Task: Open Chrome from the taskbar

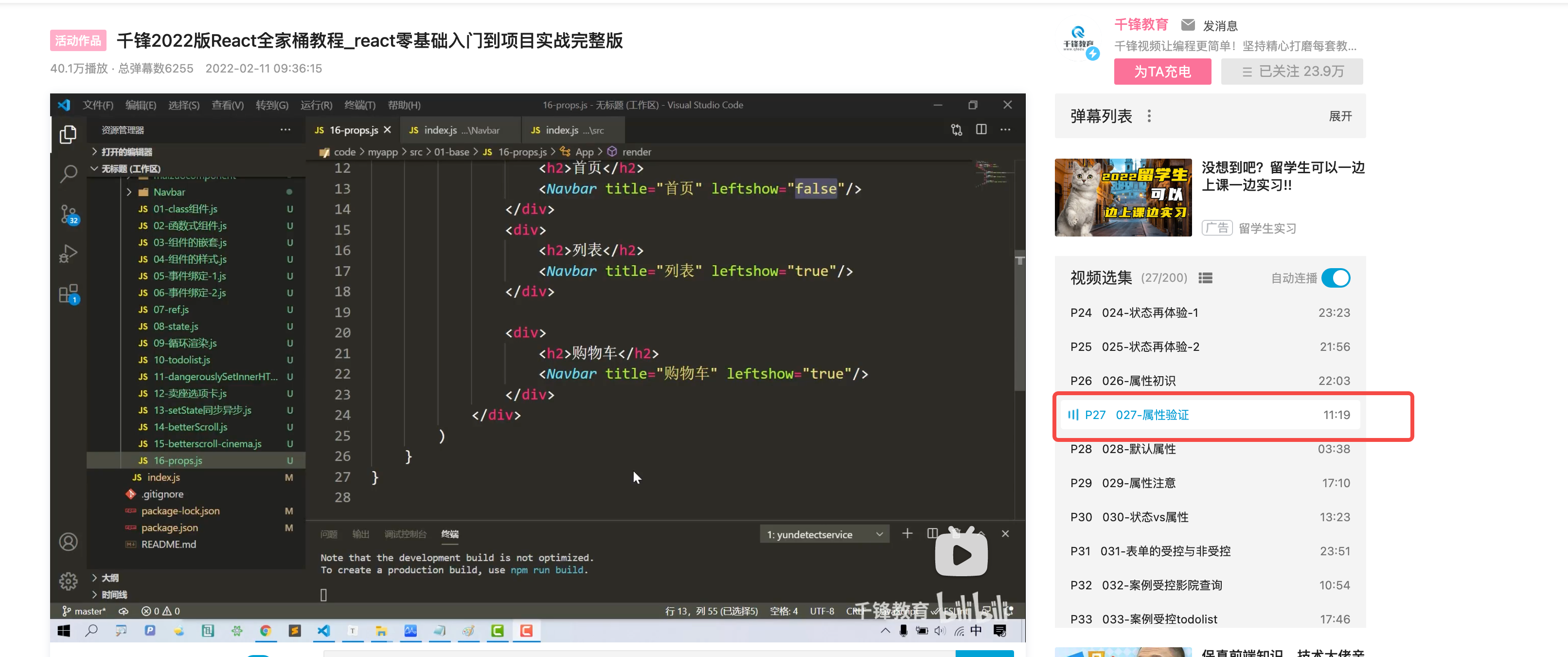Action: point(266,631)
